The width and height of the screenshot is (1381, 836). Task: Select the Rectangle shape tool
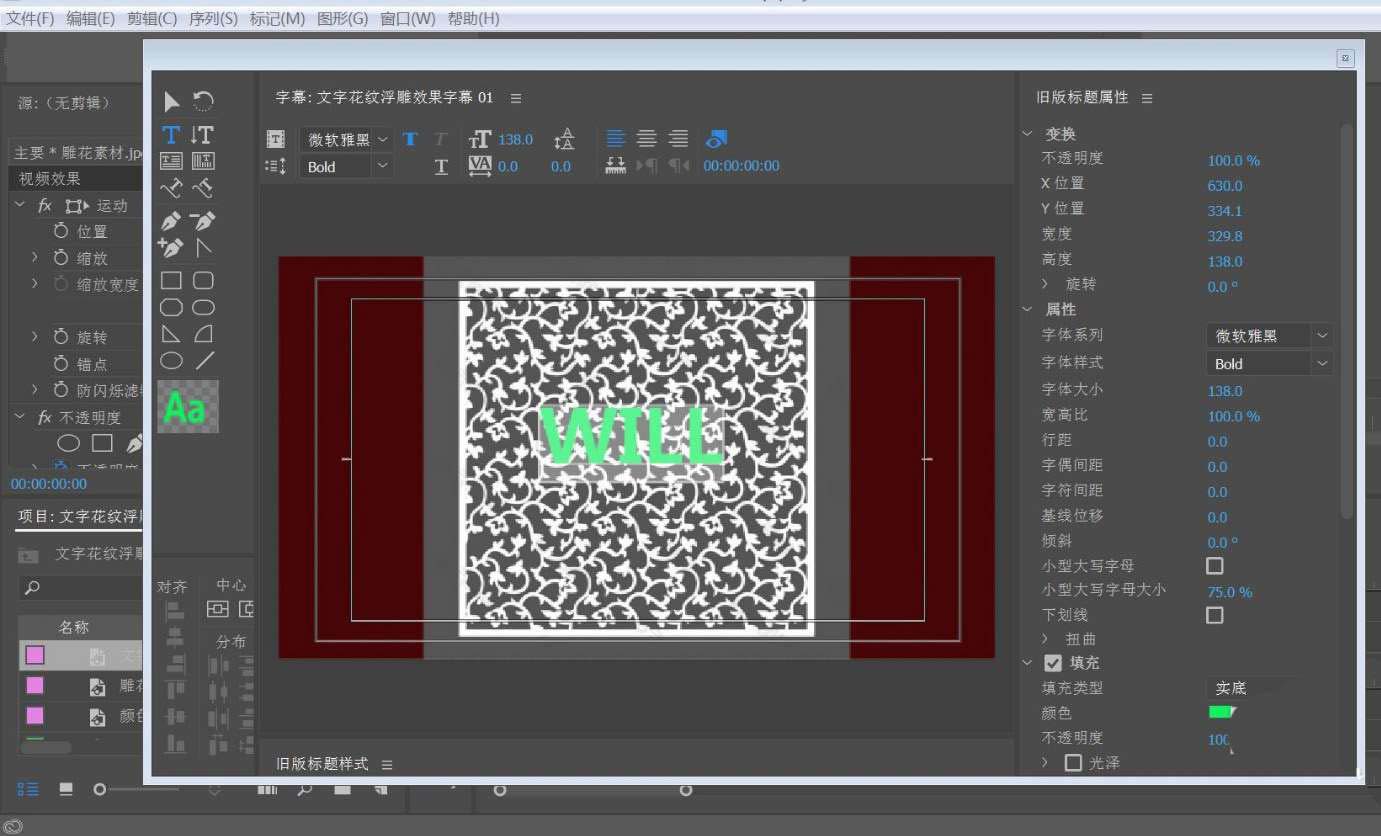[x=172, y=281]
